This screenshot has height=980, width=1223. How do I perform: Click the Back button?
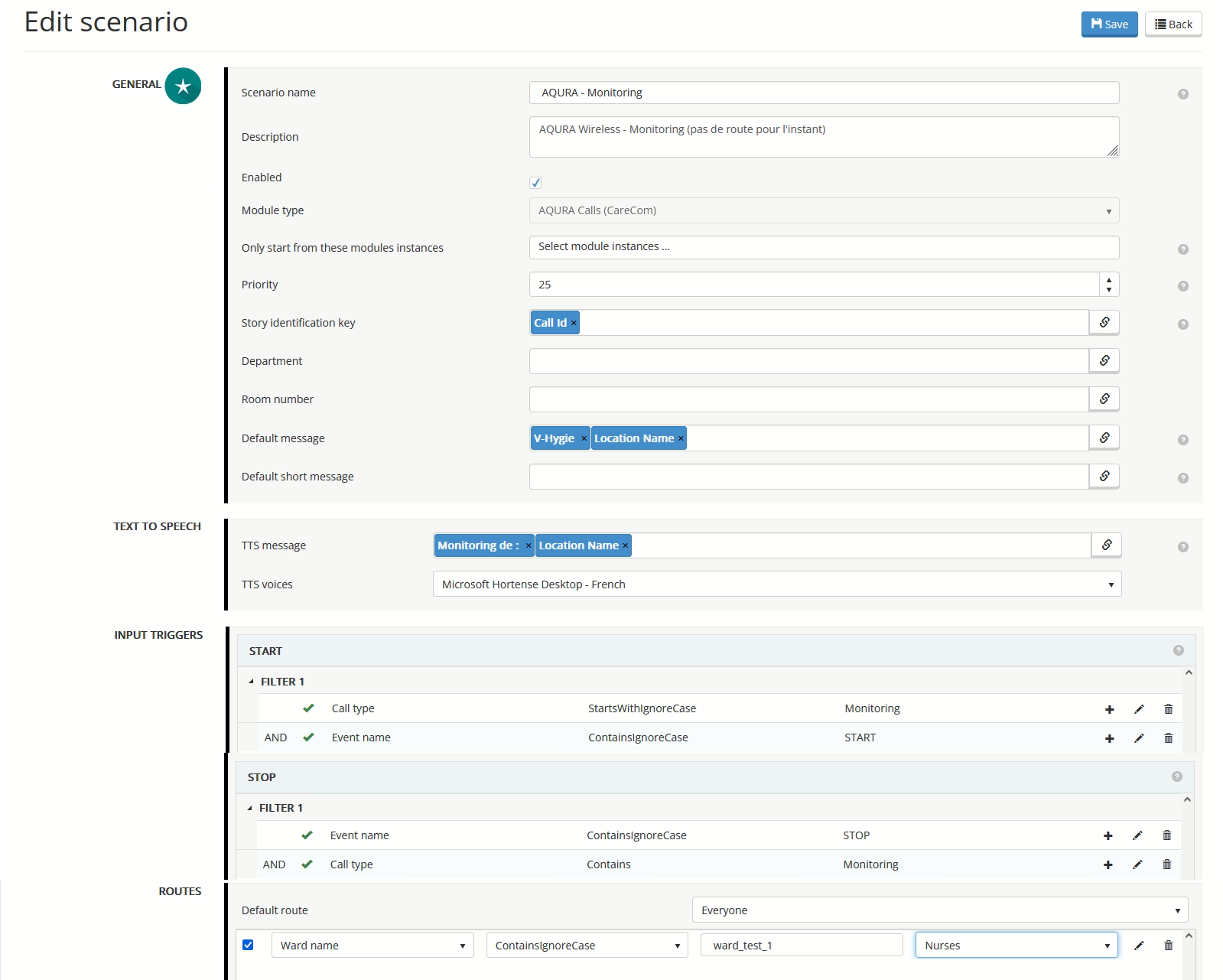pyautogui.click(x=1173, y=24)
